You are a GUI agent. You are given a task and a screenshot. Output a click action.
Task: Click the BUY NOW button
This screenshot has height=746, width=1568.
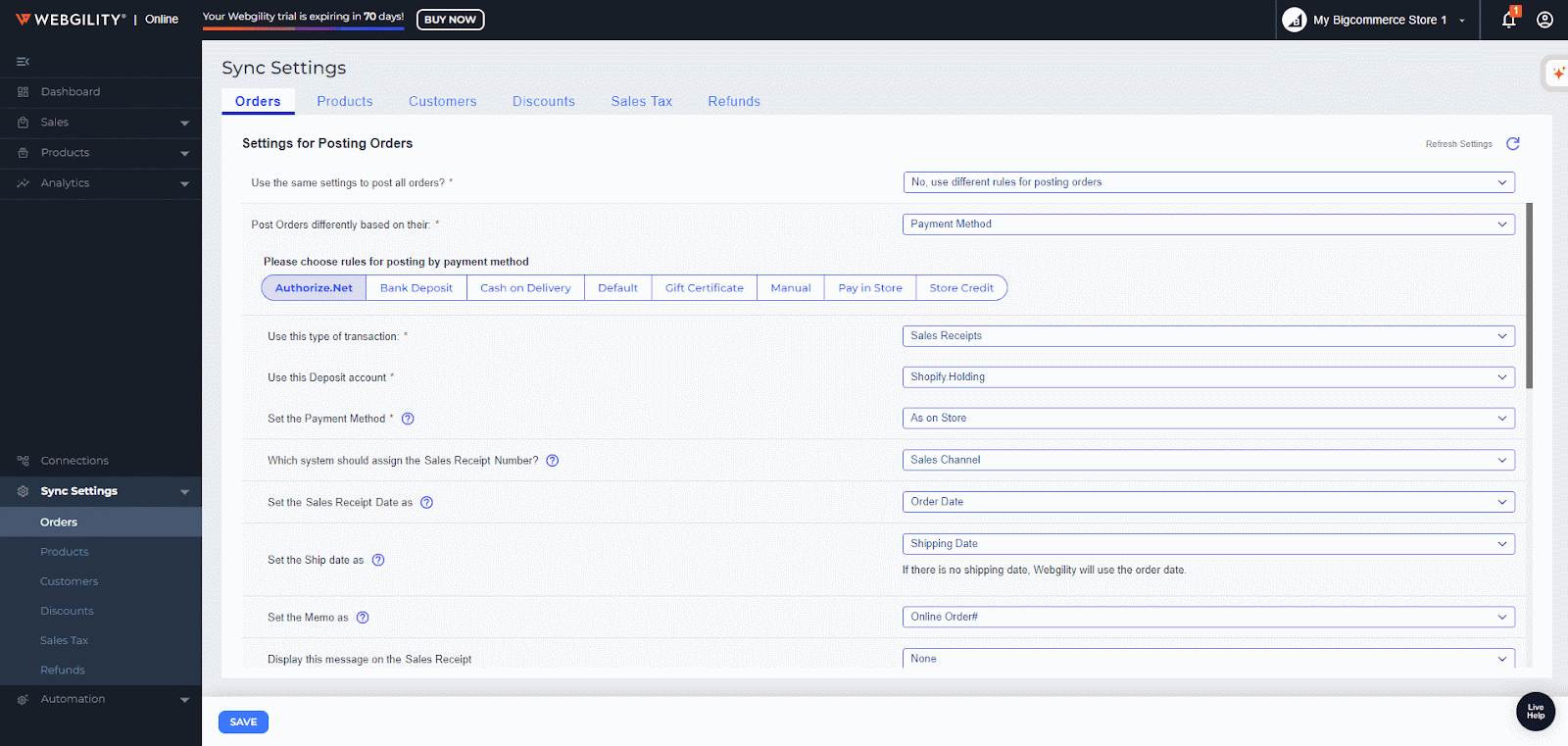pos(450,20)
